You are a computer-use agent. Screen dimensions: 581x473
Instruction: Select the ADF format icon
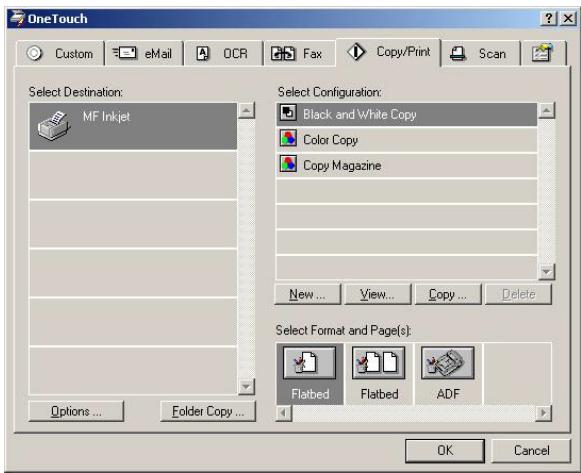click(448, 363)
